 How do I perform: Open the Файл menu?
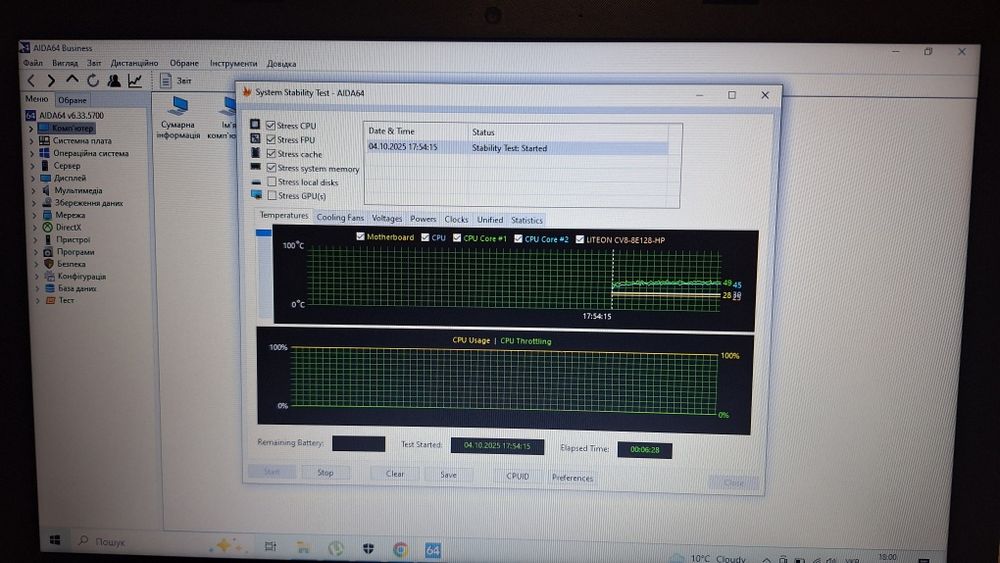click(33, 63)
